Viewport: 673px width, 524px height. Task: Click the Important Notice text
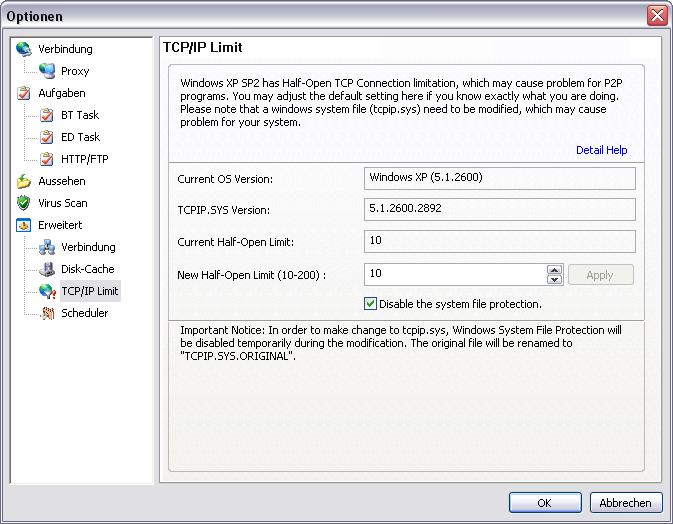(x=400, y=343)
